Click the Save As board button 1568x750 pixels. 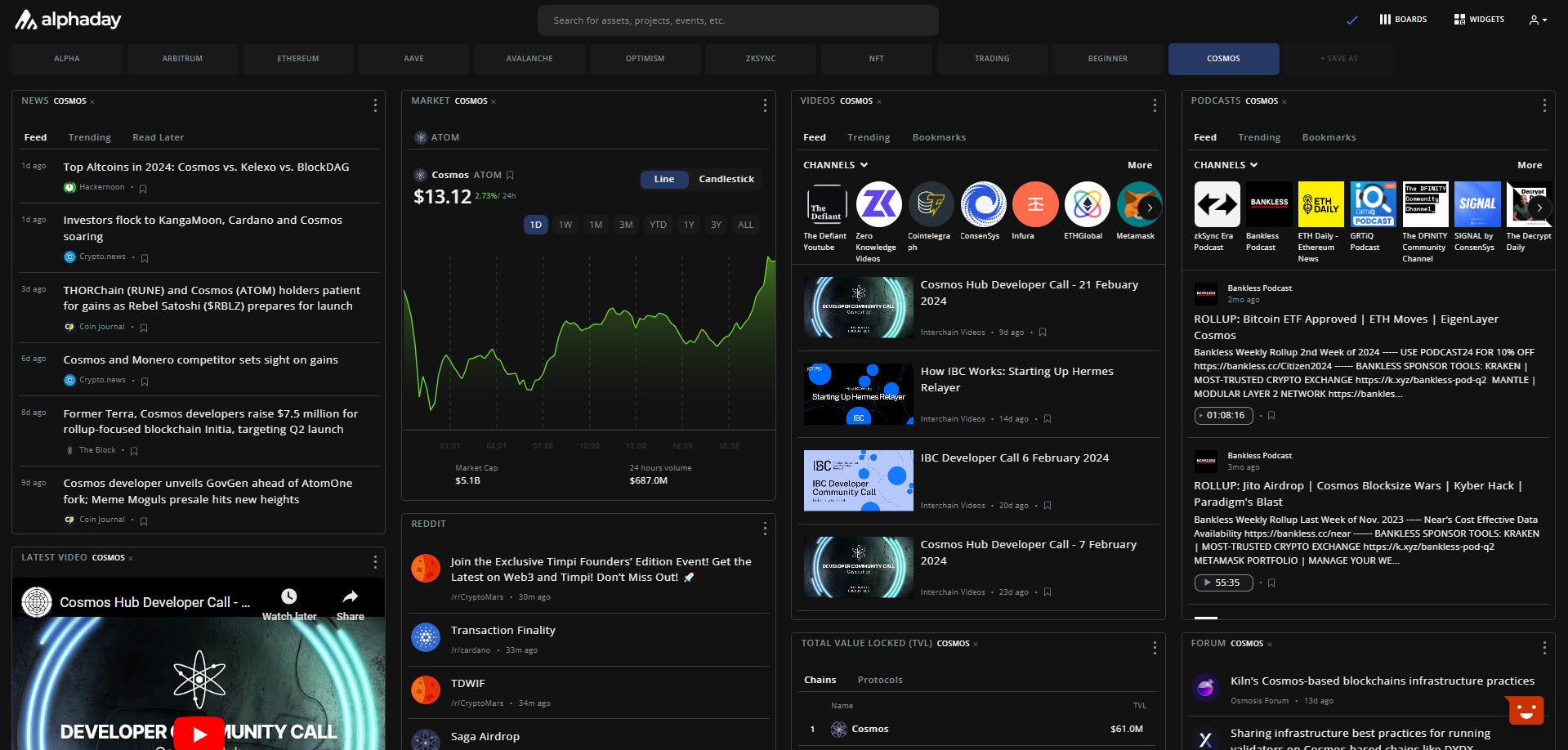tap(1339, 59)
